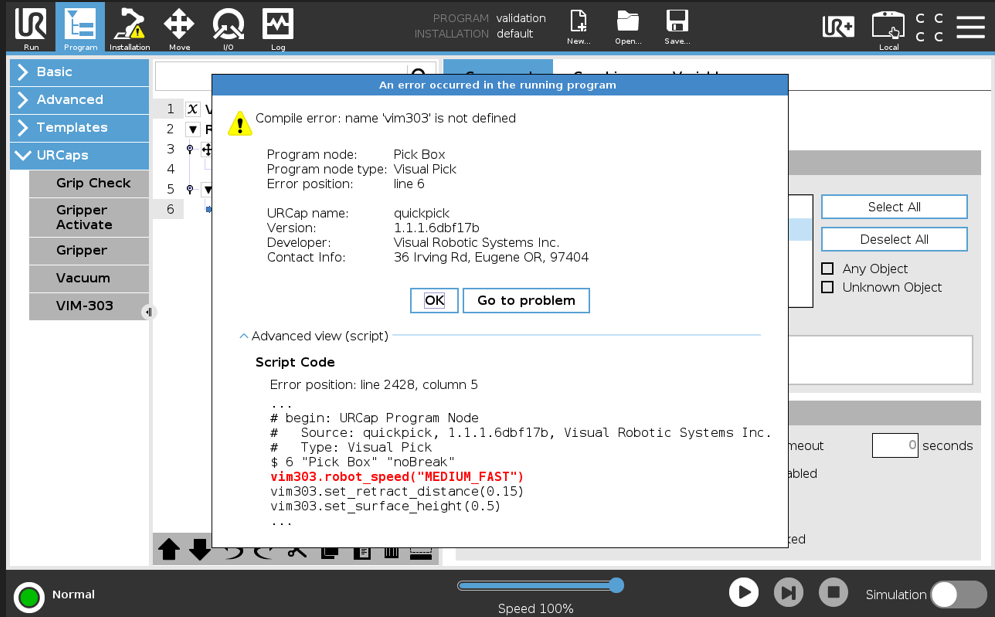The image size is (995, 617).
Task: Insert a Vacuum node
Action: (89, 278)
